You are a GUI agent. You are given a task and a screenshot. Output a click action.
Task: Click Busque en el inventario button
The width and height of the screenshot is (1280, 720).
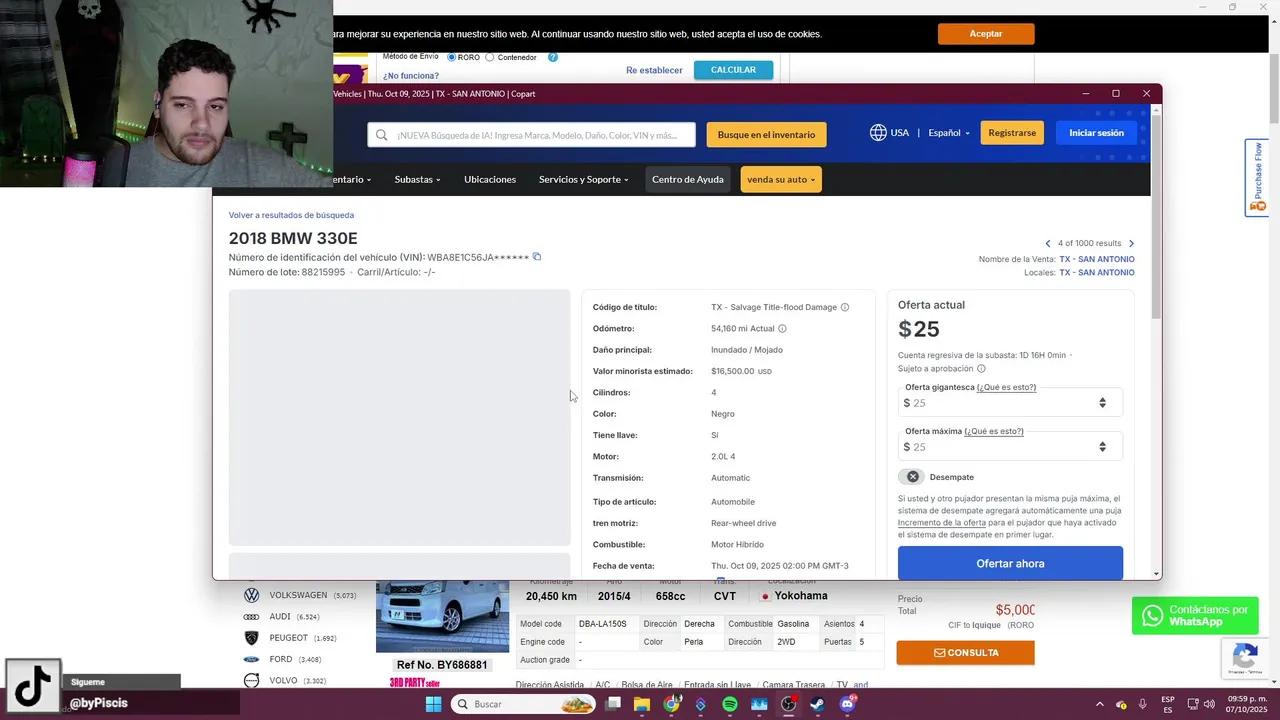point(766,135)
